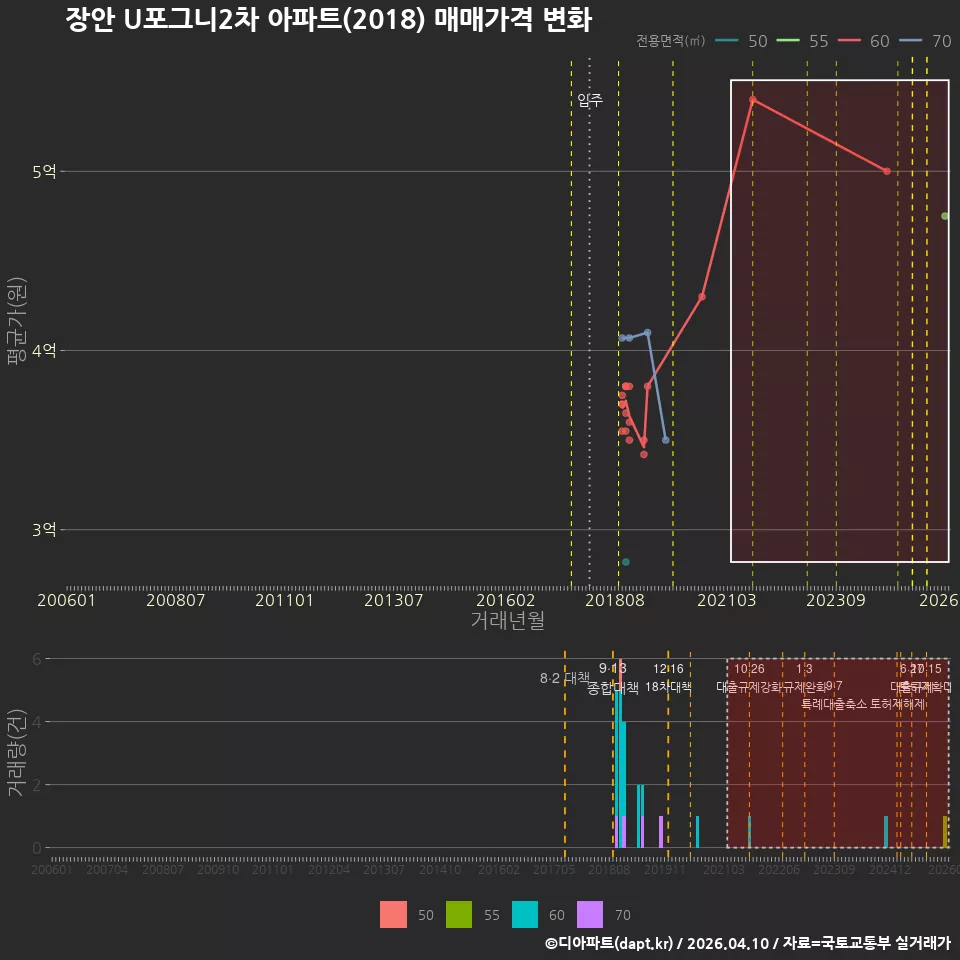The image size is (960, 960).
Task: Click the 거래년월 x-axis title
Action: 508,620
